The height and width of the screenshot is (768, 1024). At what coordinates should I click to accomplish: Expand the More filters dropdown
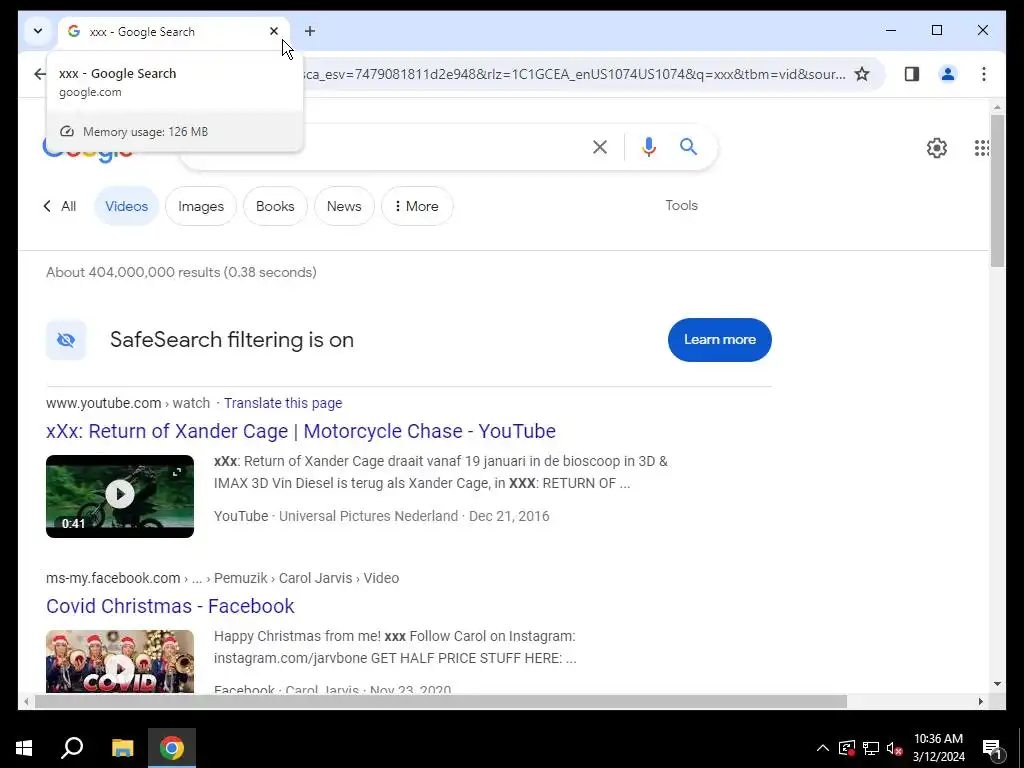[x=417, y=206]
